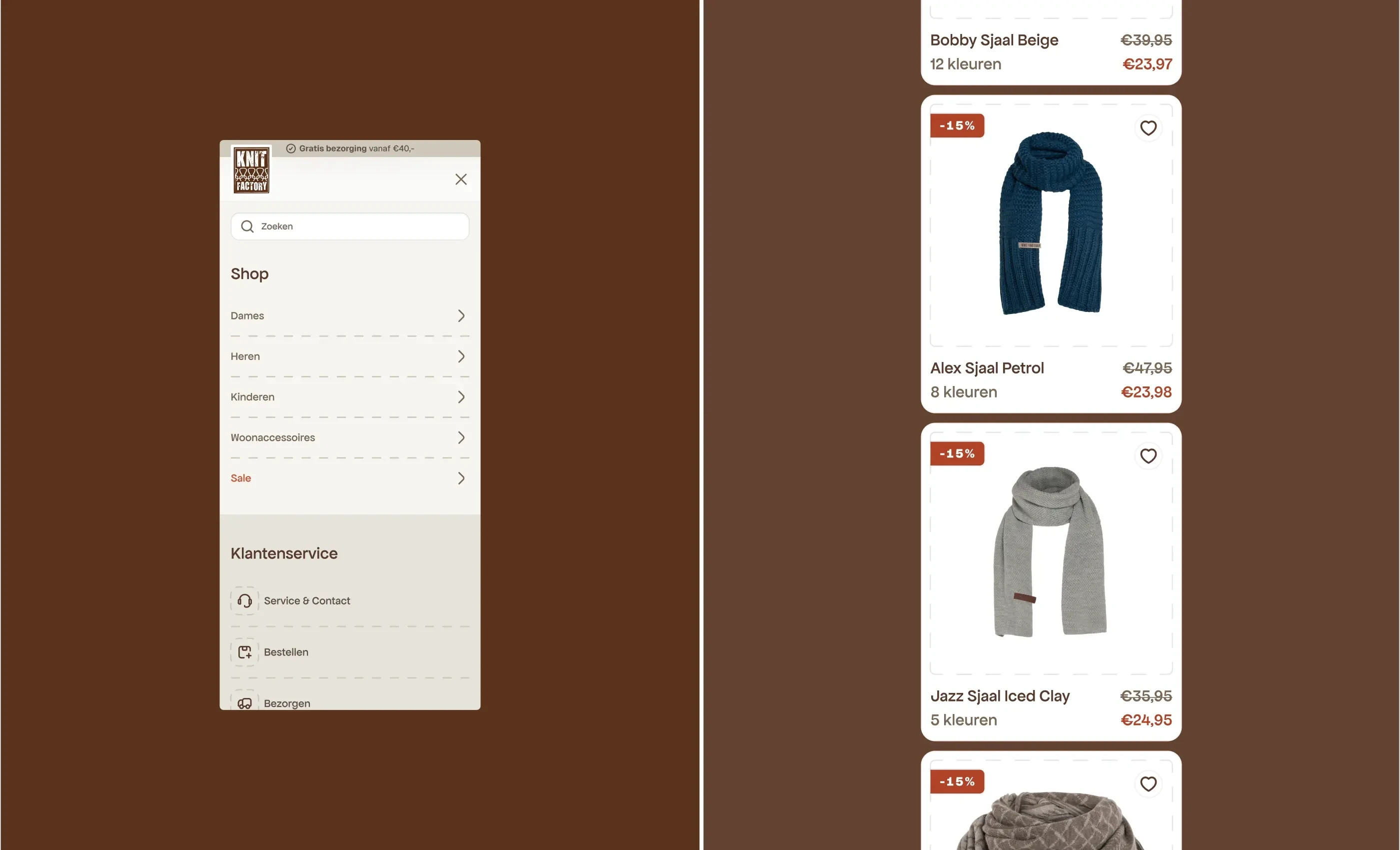Screen dimensions: 1400x850
Task: Open the Bobby Sjaal Beige product title
Action: click(x=994, y=40)
